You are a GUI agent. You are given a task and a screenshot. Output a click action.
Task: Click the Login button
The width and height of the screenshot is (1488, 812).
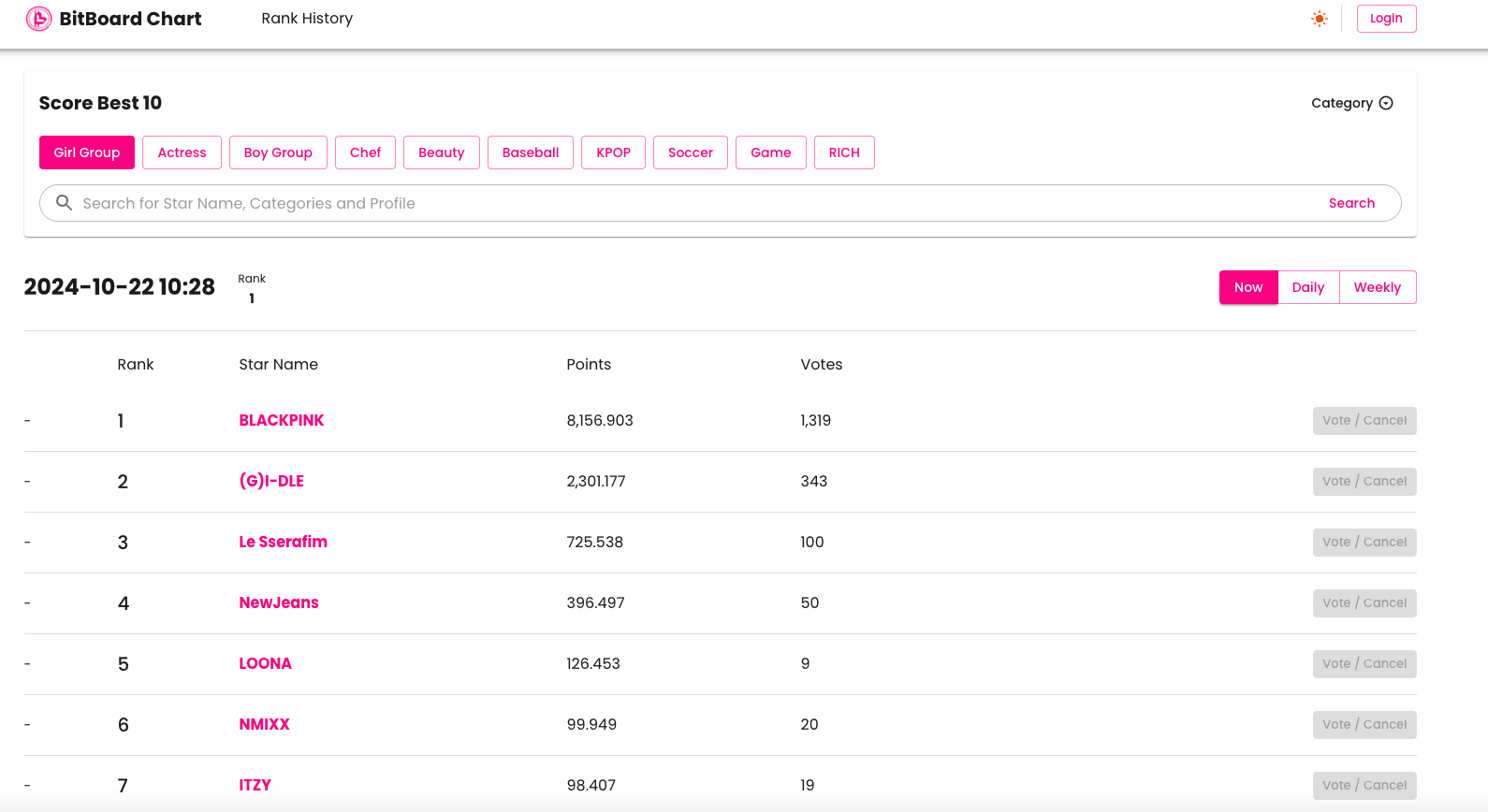1386,19
